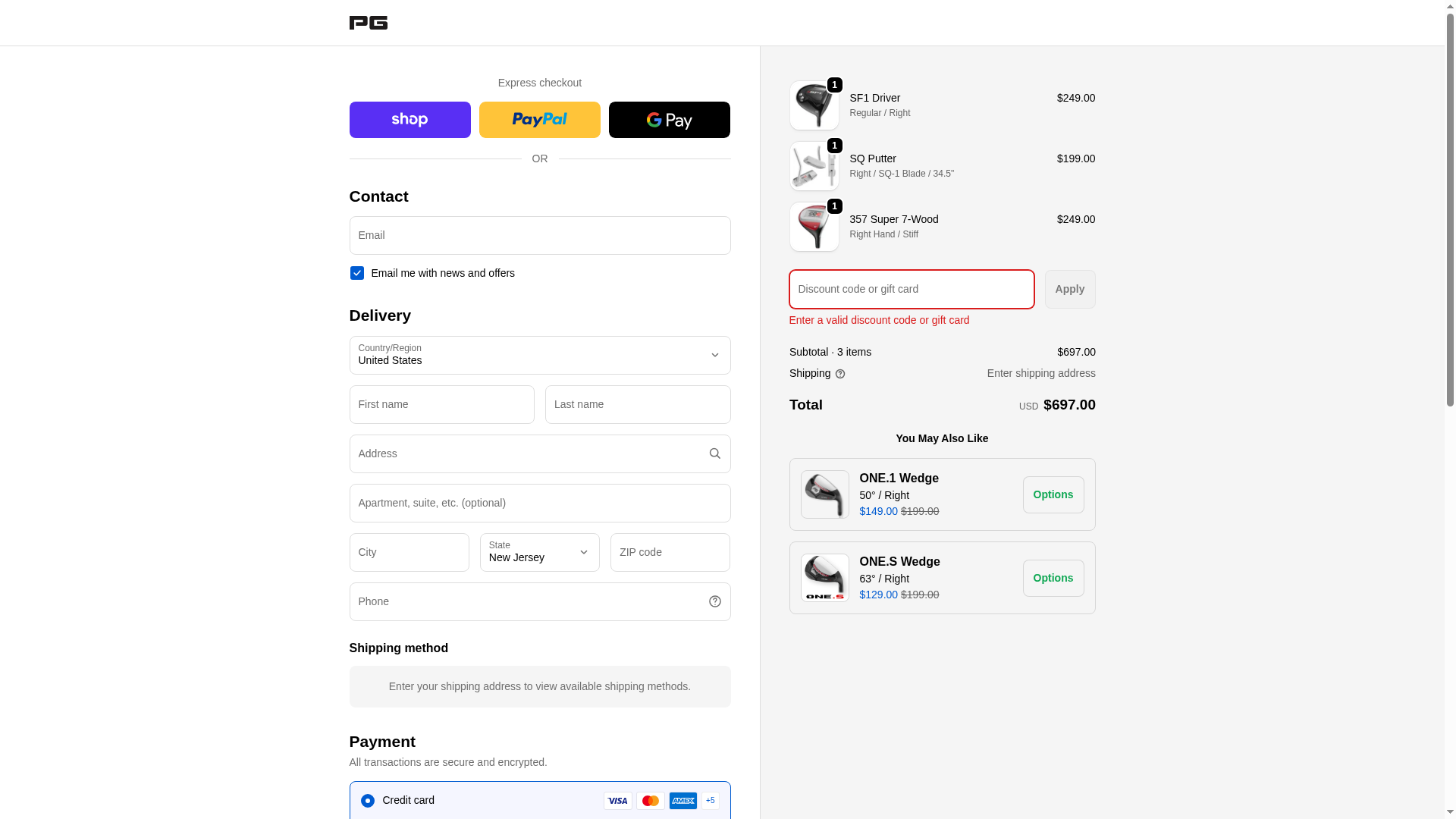Click the SF1 Driver product thumbnail

[814, 105]
